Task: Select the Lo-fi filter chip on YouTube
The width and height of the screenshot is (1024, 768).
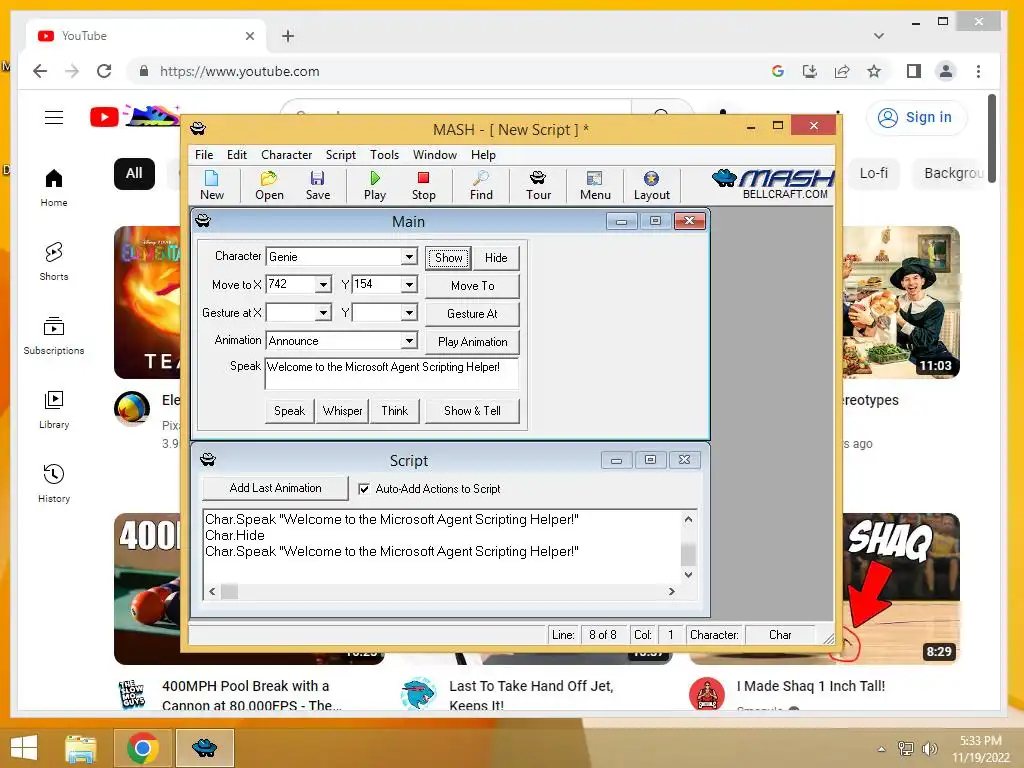Action: pyautogui.click(x=873, y=173)
